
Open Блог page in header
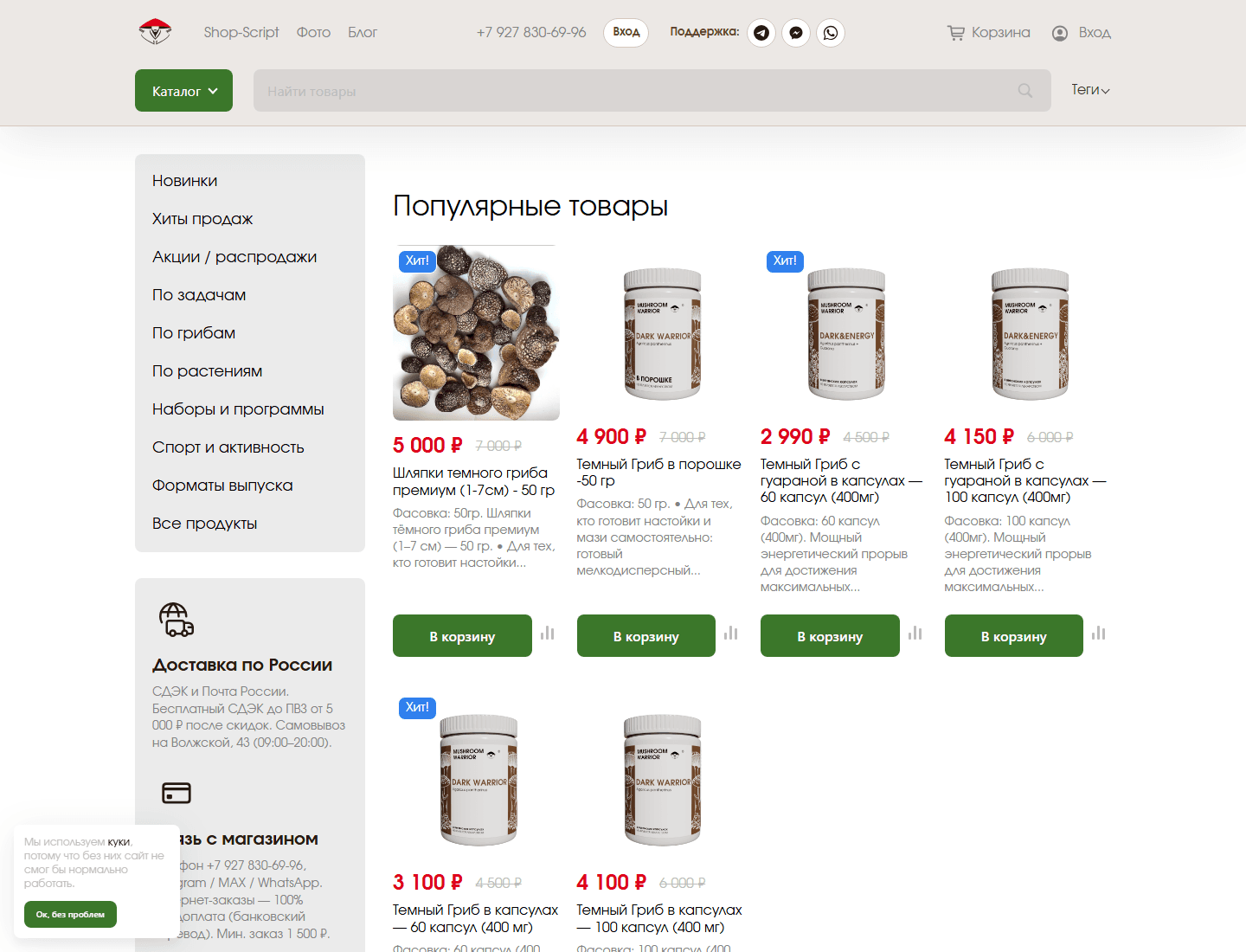[x=363, y=33]
